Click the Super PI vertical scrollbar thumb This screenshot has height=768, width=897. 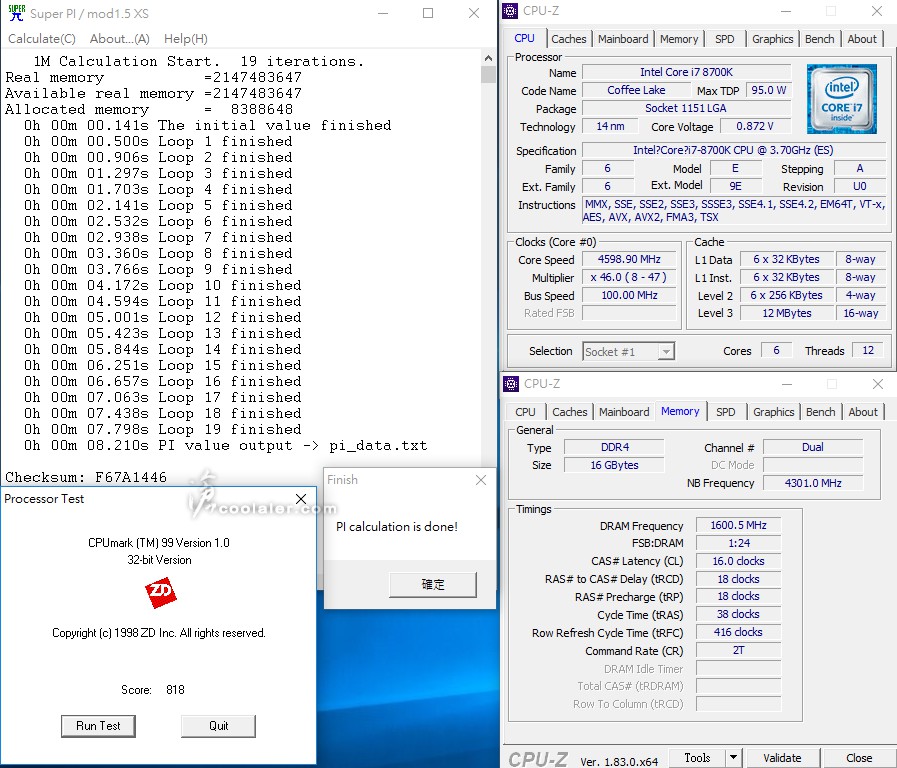point(488,75)
